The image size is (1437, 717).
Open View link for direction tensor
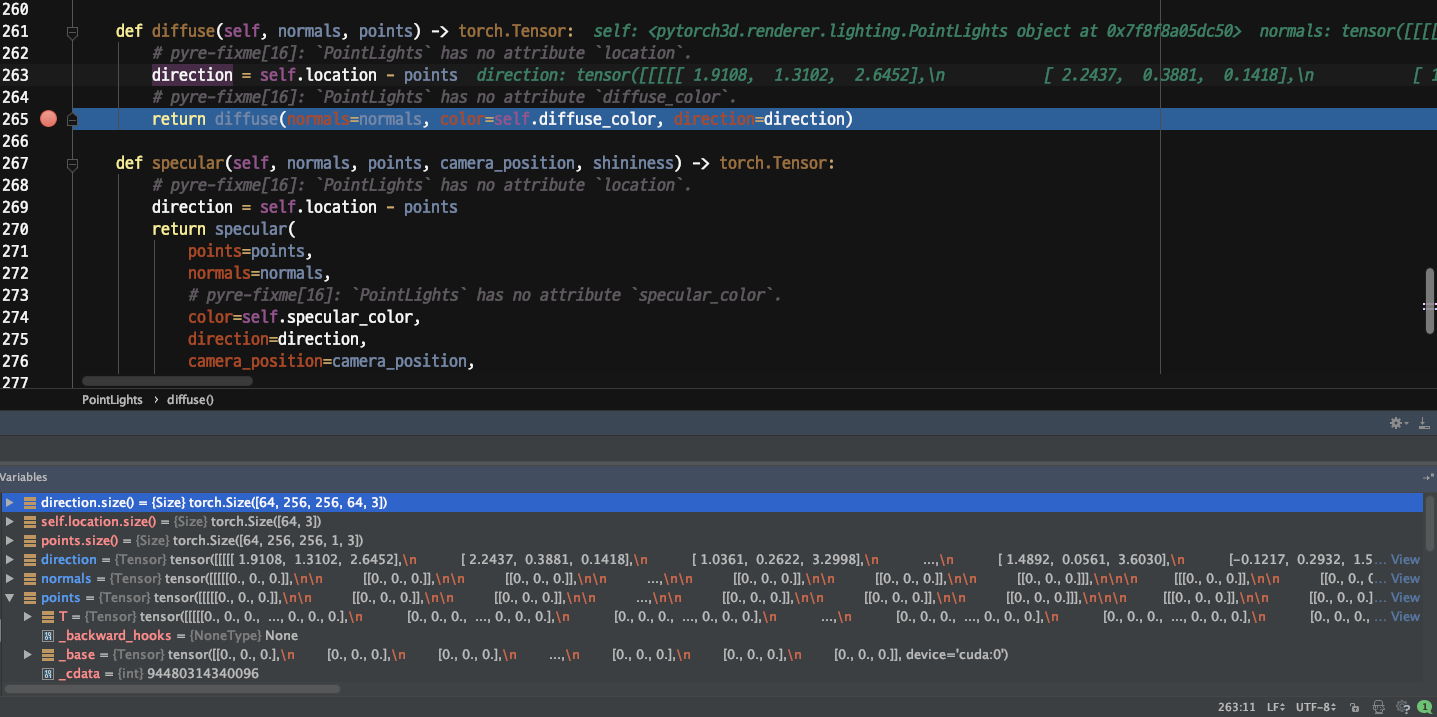pos(1405,559)
